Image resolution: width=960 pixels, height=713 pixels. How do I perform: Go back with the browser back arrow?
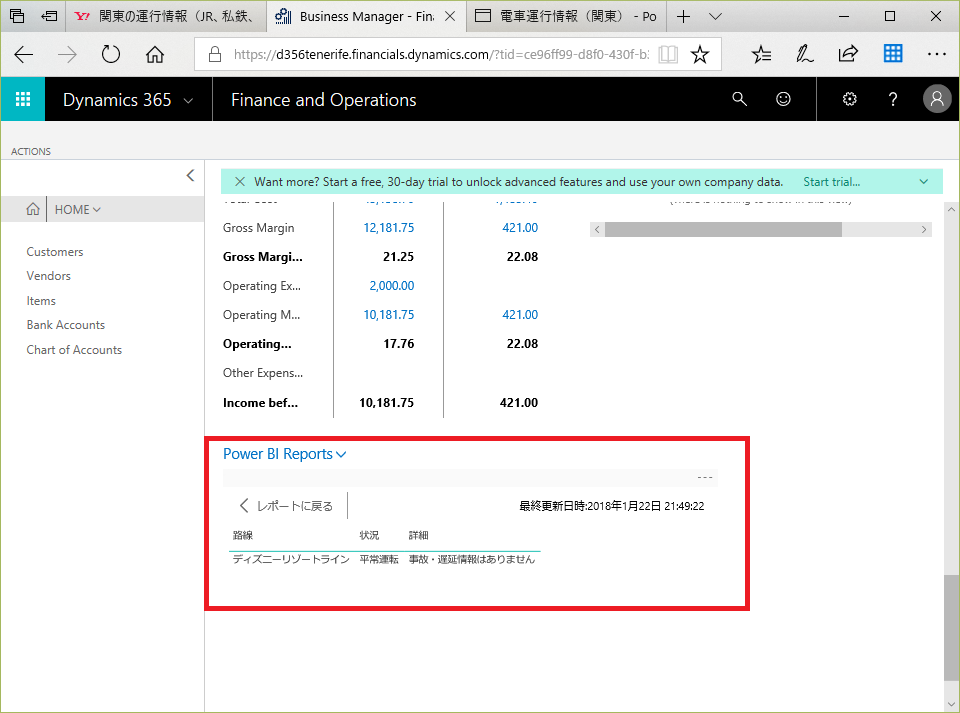(23, 54)
